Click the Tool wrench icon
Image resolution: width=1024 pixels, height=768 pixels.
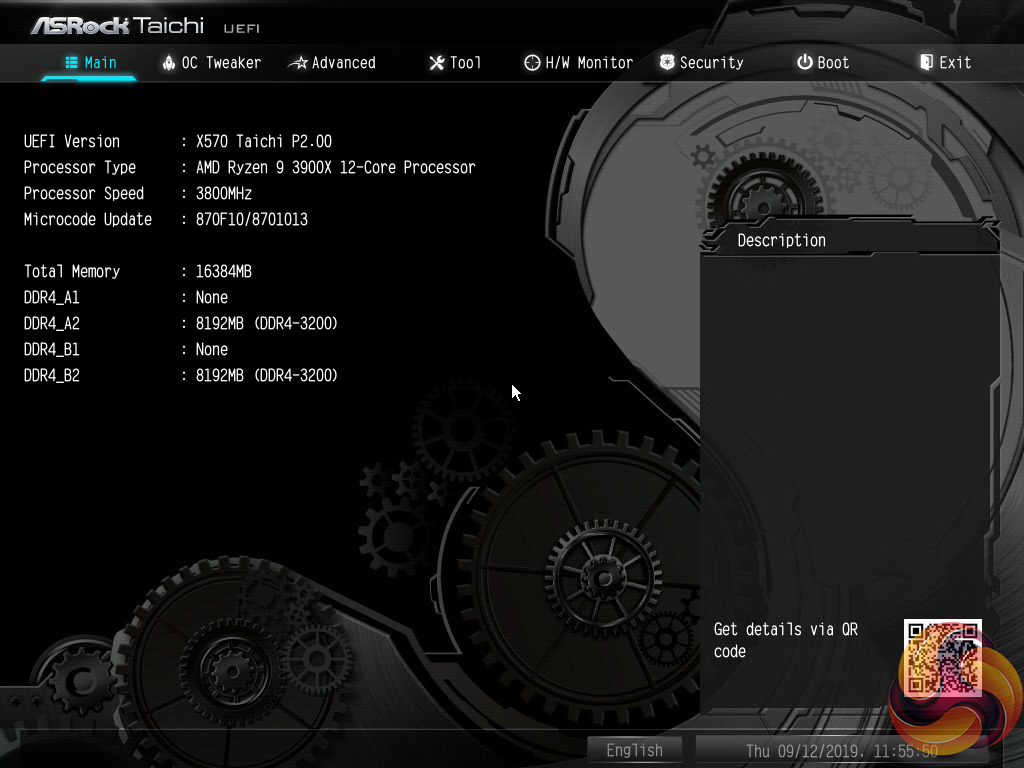click(437, 63)
